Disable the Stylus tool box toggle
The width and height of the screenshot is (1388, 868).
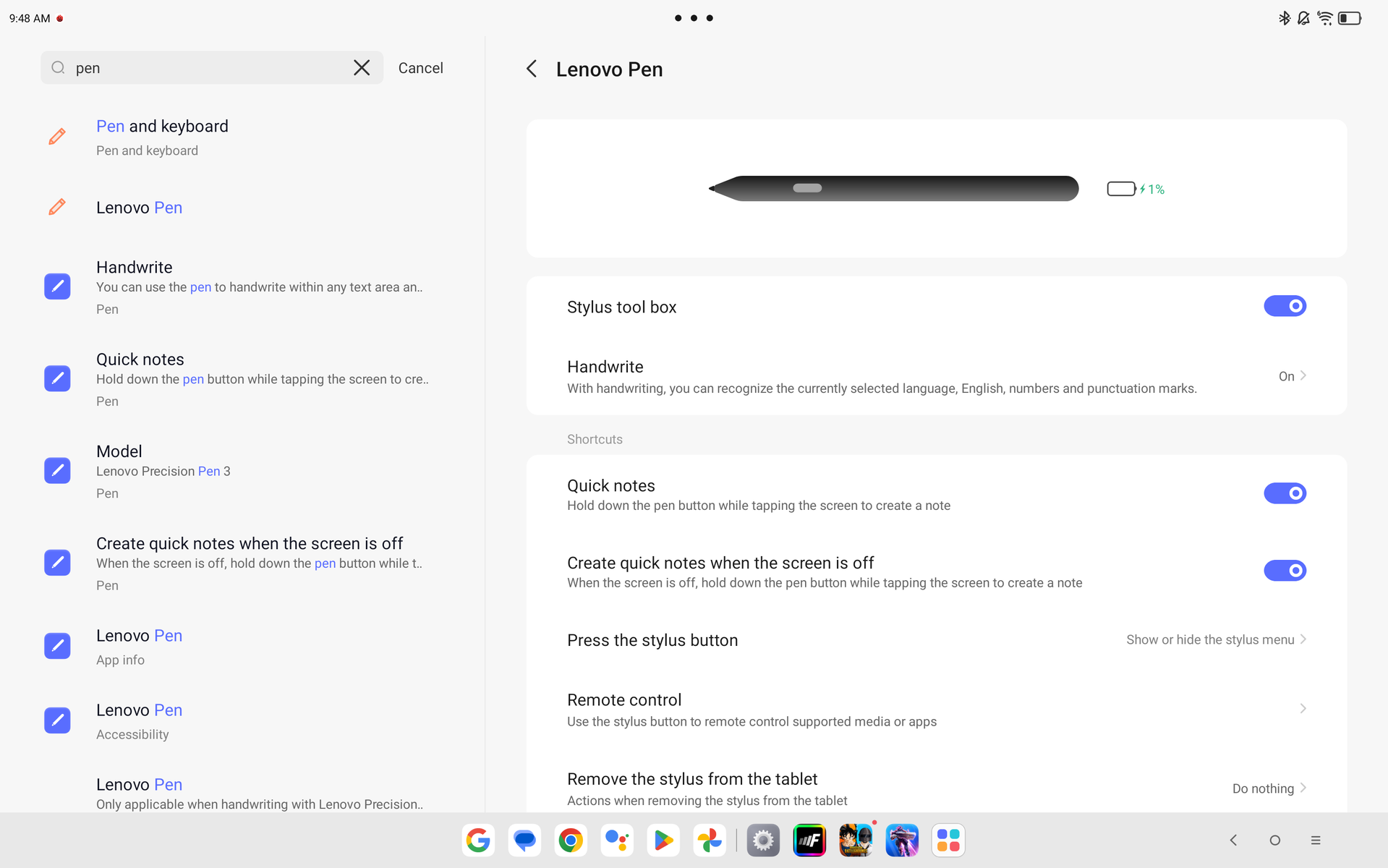point(1285,306)
